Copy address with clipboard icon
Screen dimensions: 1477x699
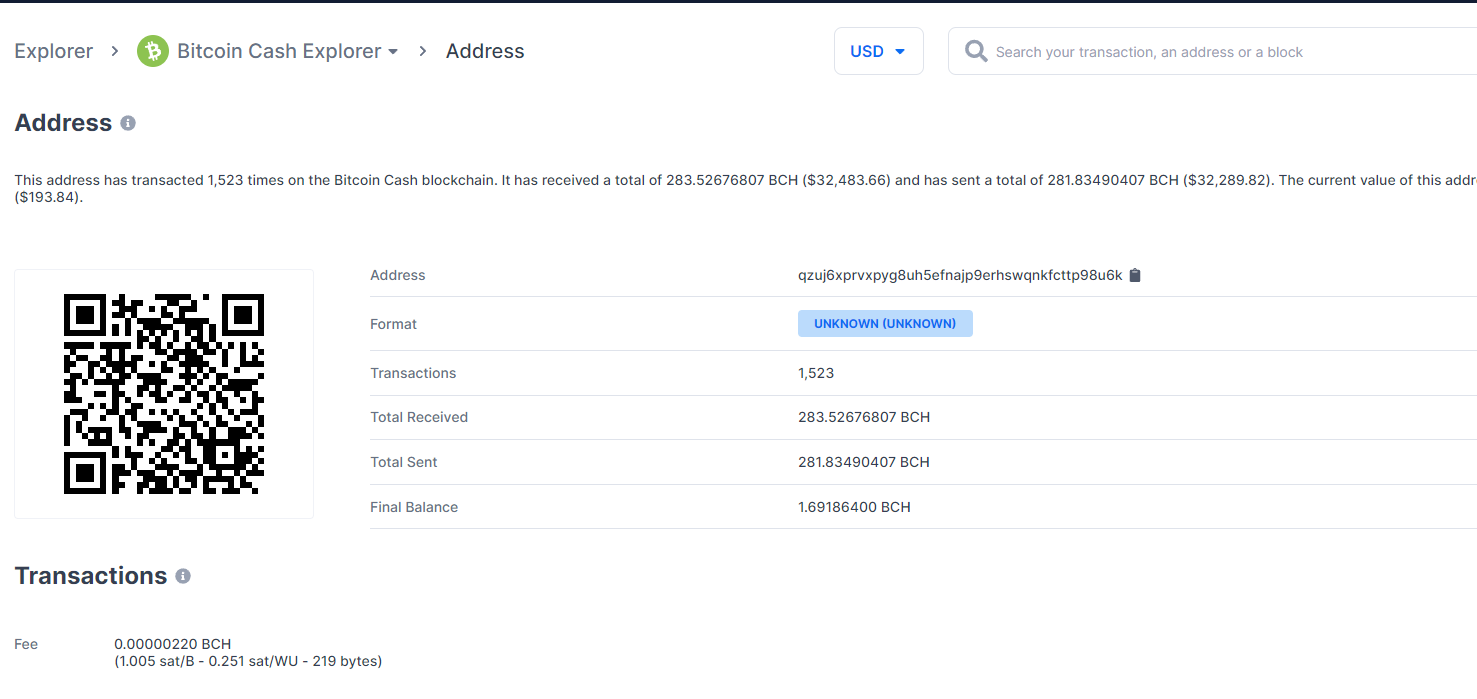coord(1135,275)
